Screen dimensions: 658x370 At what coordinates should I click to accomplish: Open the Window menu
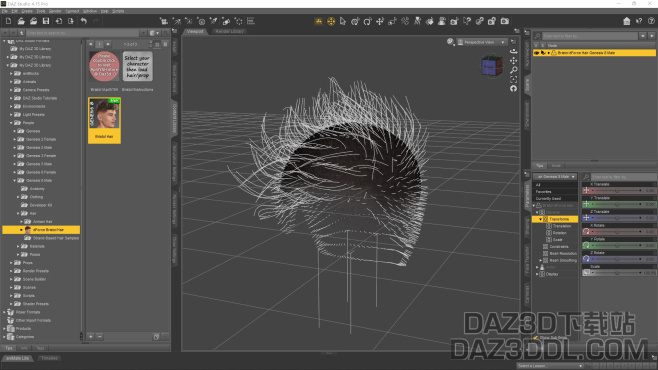[x=90, y=11]
